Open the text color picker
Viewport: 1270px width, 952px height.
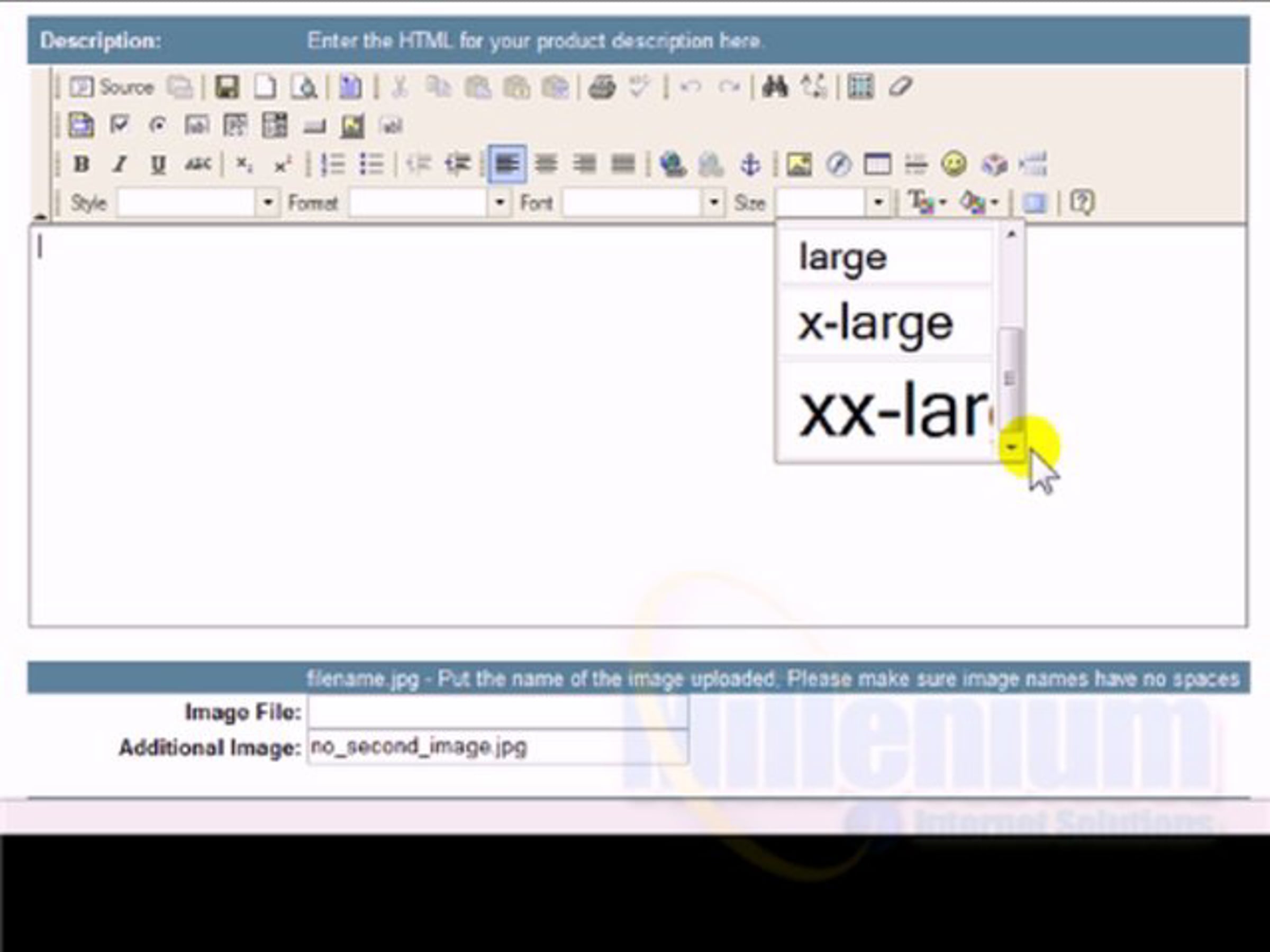pos(925,203)
